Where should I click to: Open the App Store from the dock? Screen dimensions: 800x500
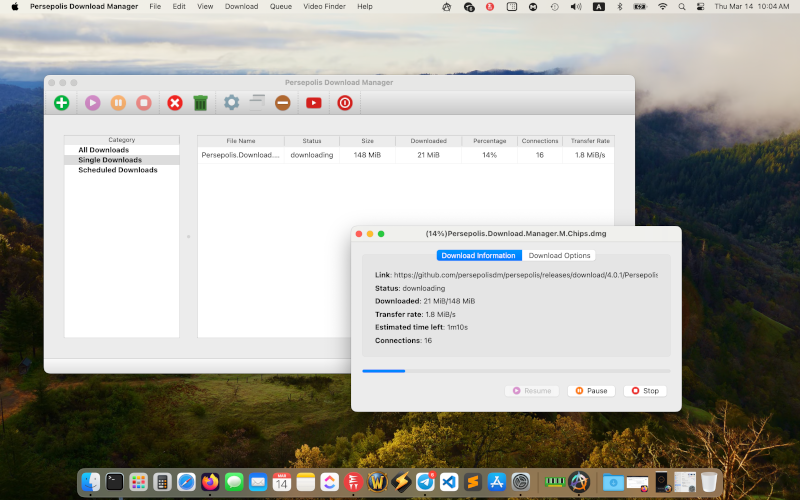[496, 482]
